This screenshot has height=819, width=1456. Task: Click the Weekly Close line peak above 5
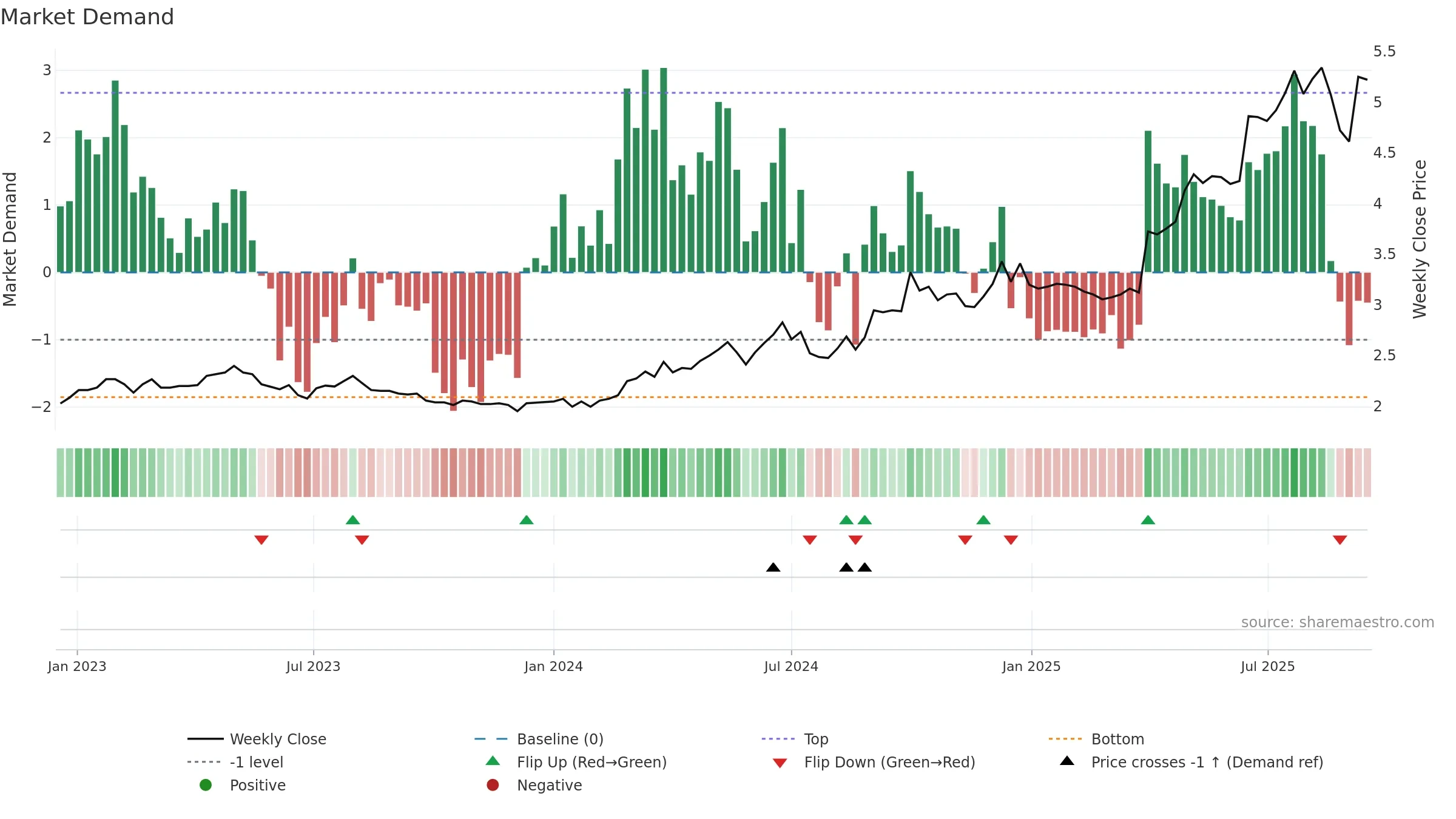tap(1321, 69)
